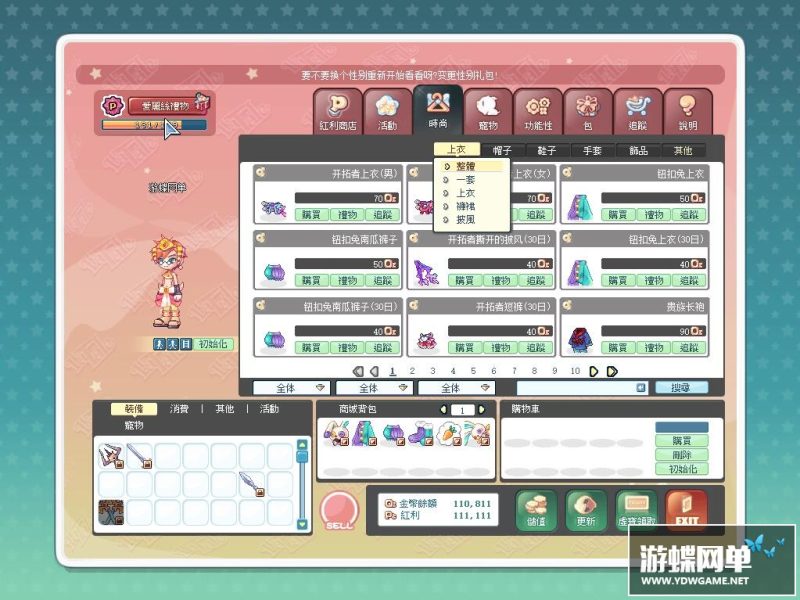Open the 手套 gloves category dropdown
800x600 pixels.
click(x=592, y=150)
